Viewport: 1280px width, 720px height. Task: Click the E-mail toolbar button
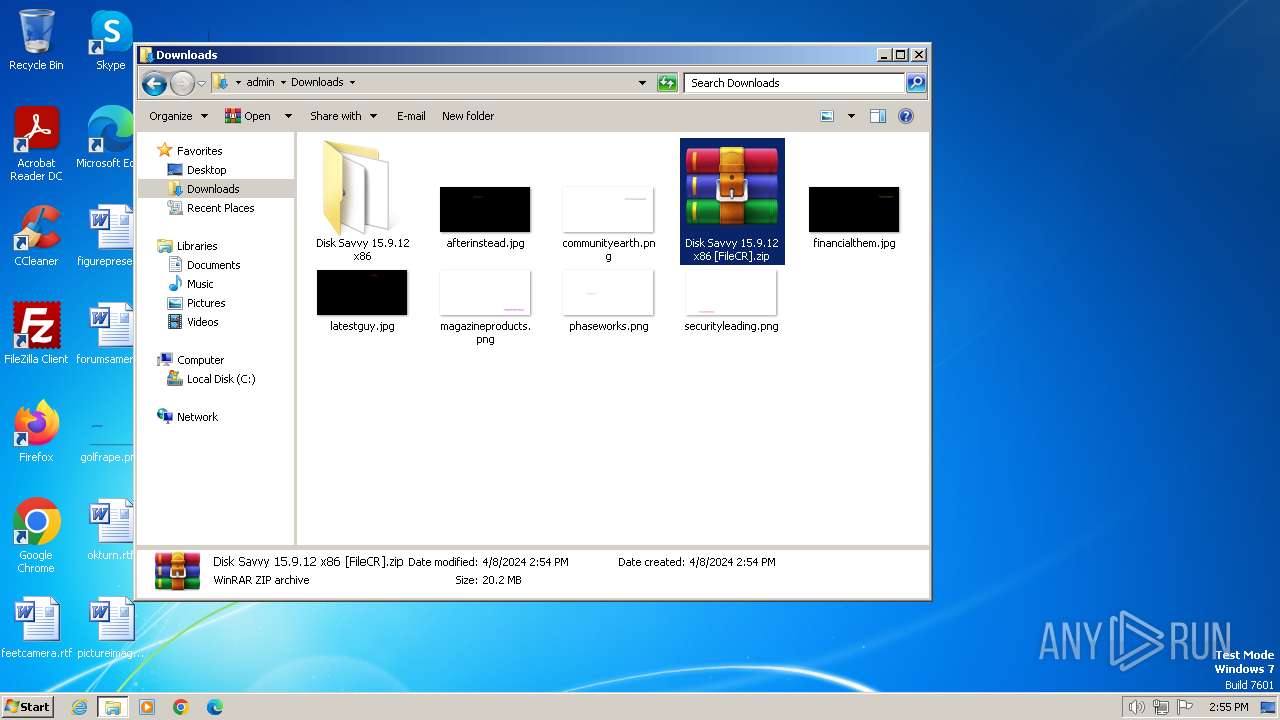[x=411, y=116]
